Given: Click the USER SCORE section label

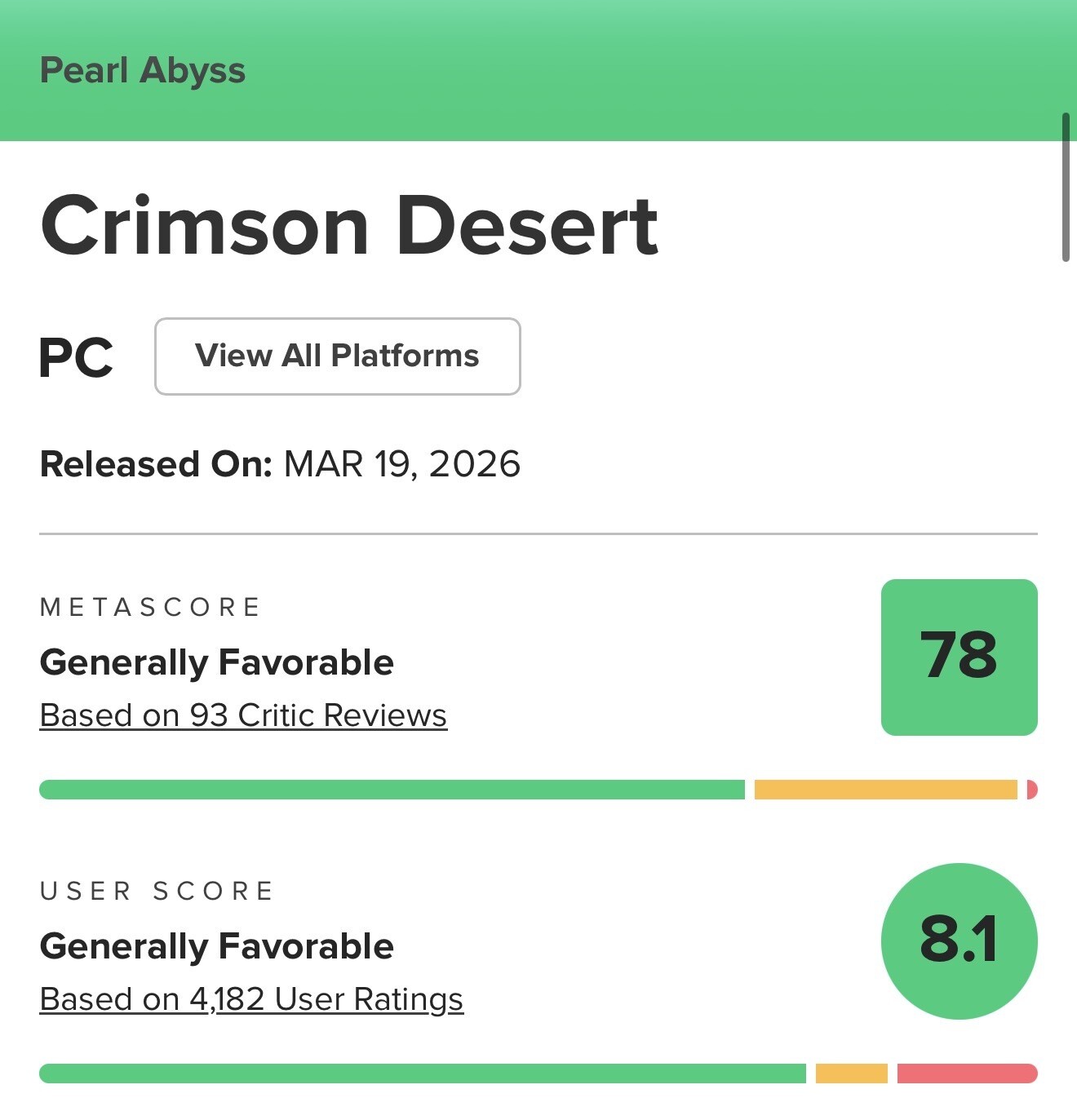Looking at the screenshot, I should coord(157,891).
